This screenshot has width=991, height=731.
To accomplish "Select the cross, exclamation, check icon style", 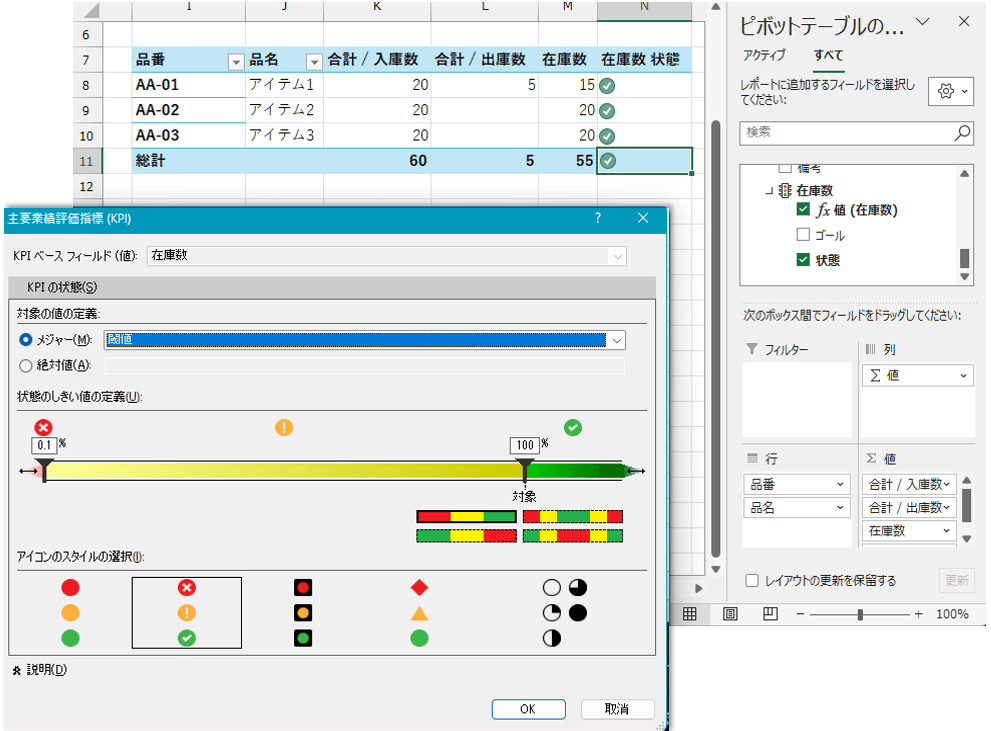I will tap(186, 613).
